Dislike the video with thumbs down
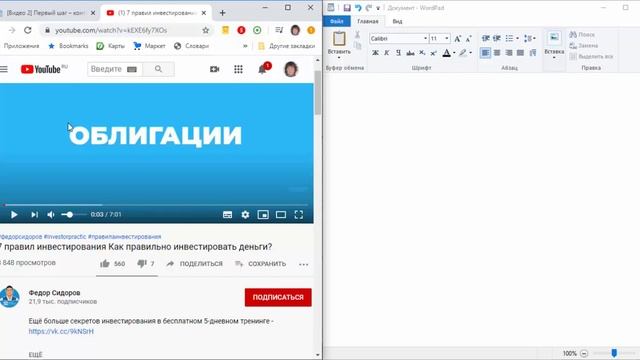 [x=142, y=264]
